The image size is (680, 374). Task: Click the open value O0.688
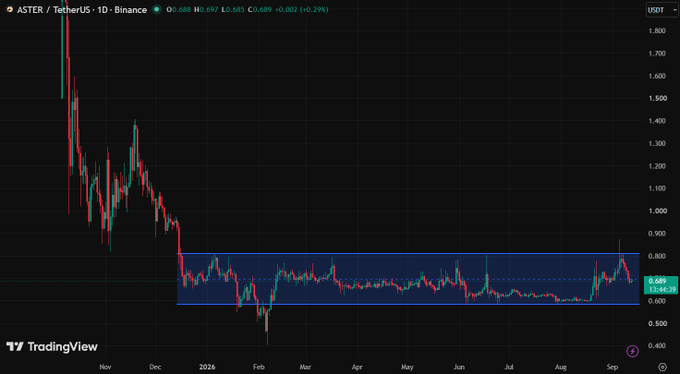[179, 10]
